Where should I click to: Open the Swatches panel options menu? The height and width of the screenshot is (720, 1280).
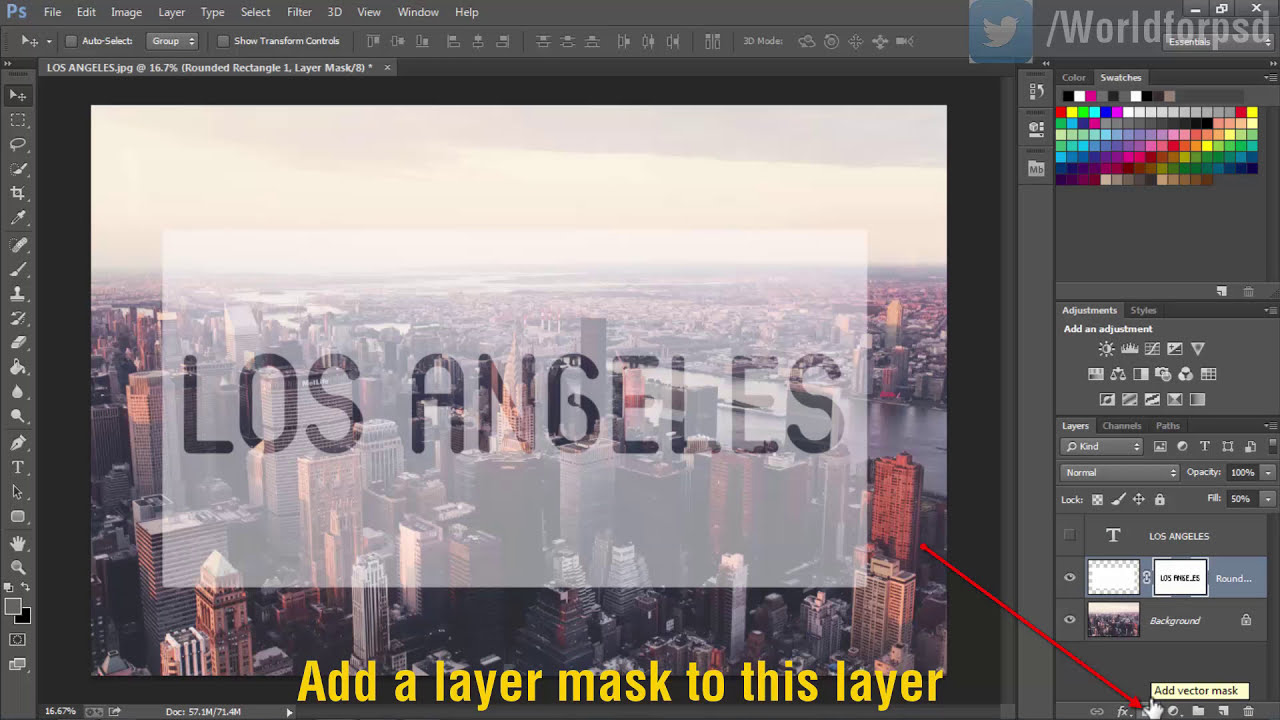1271,77
